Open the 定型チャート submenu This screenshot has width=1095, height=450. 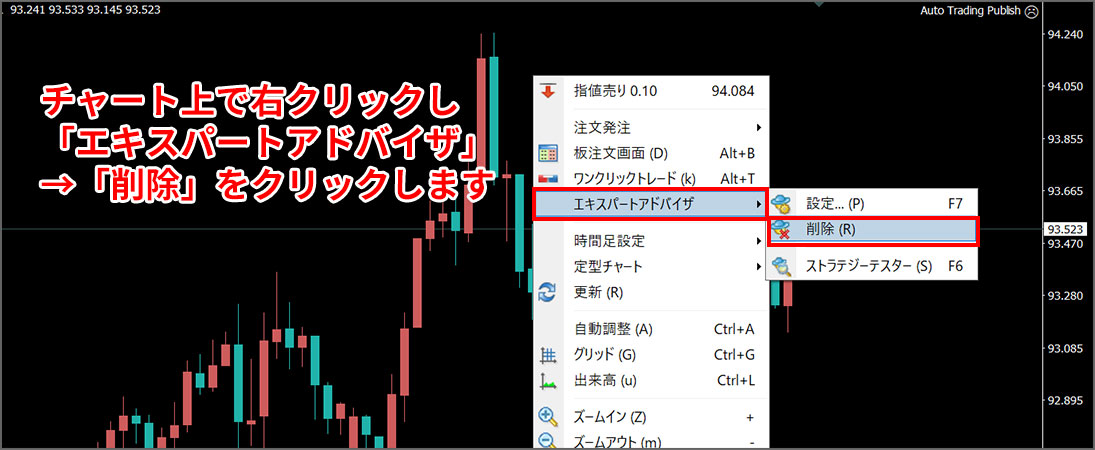click(x=651, y=267)
